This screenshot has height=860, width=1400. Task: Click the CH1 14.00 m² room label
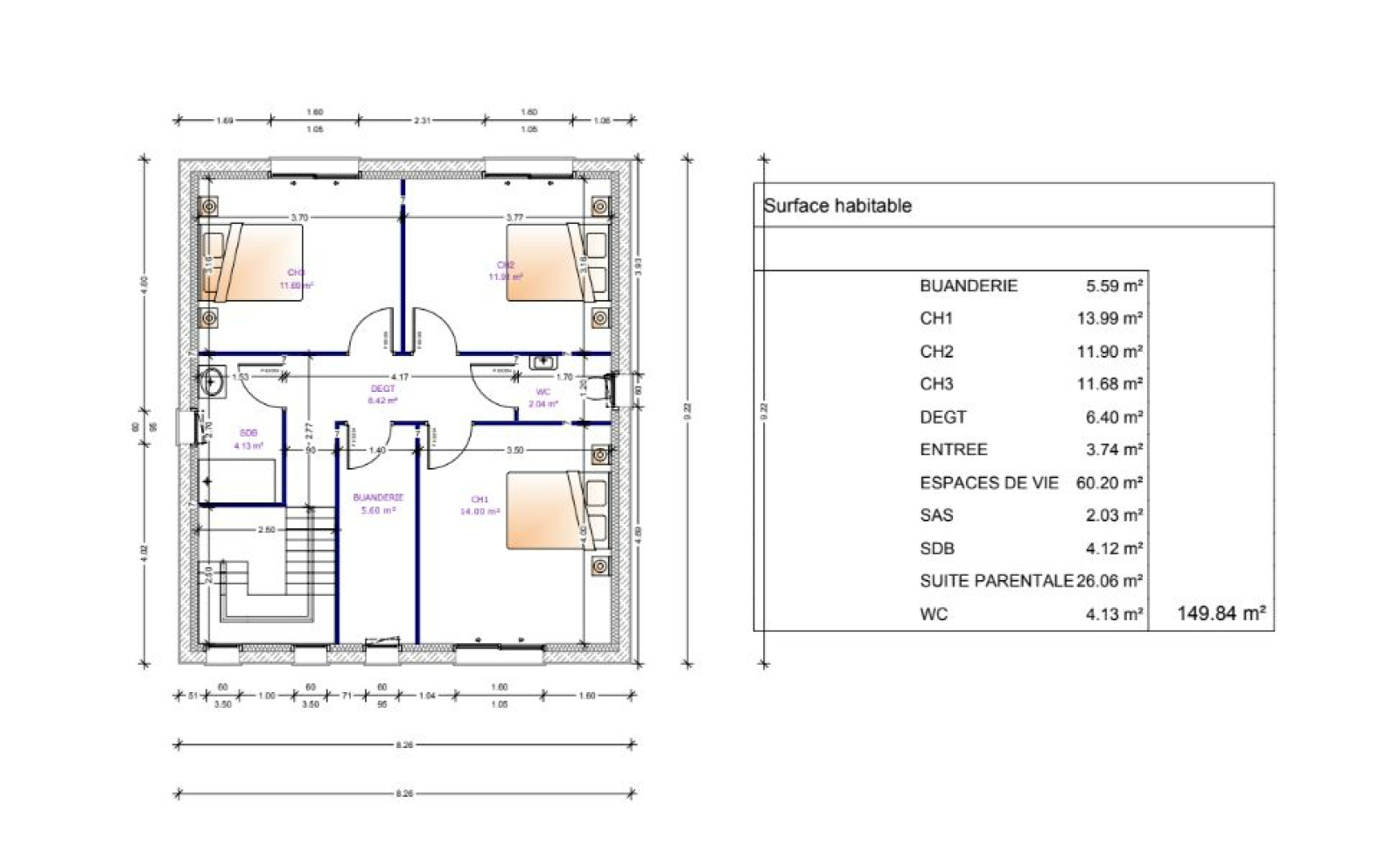pos(479,505)
